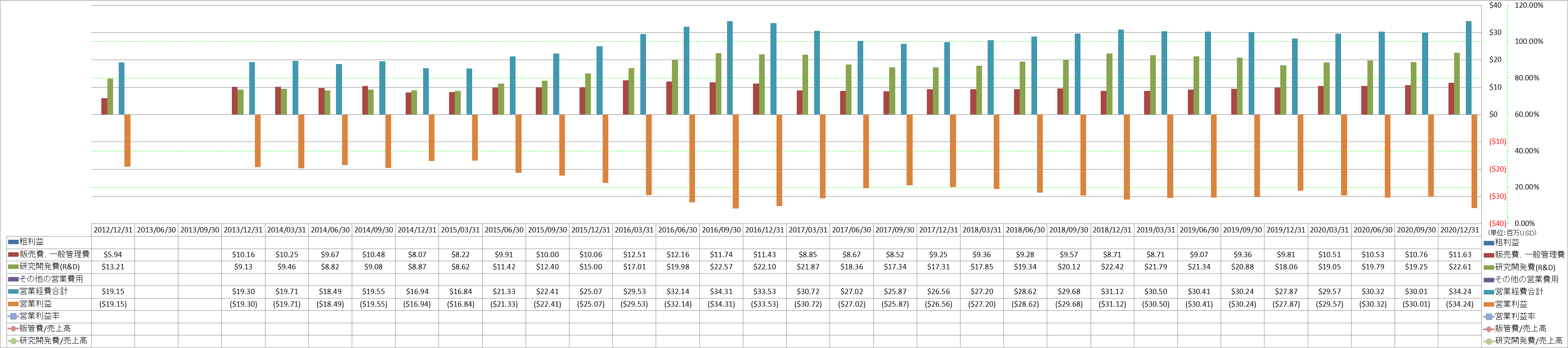Click the ($19.15) 営業利益 cell

tap(113, 304)
